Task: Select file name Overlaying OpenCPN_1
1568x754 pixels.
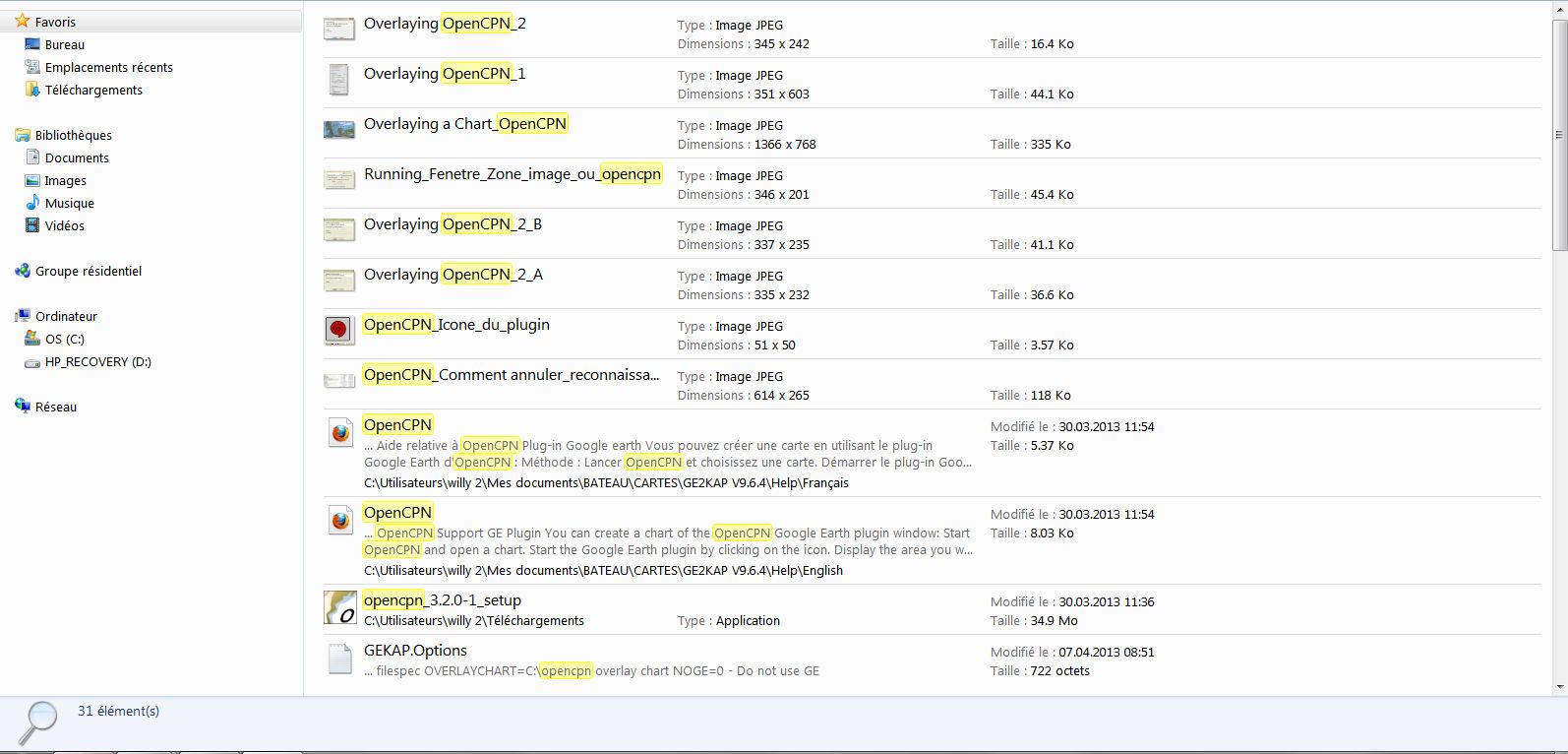Action: [445, 74]
